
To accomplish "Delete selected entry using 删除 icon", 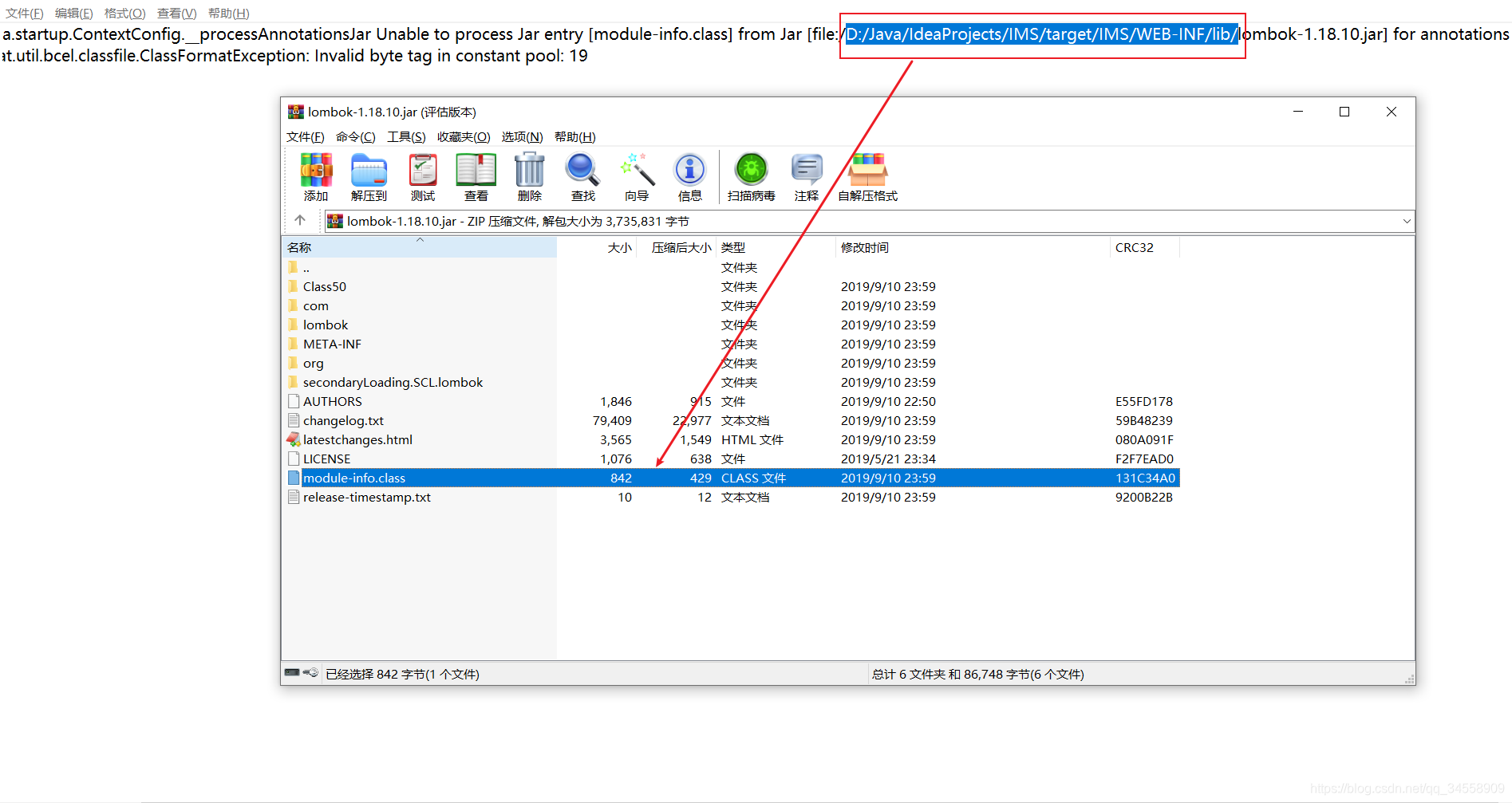I will [529, 177].
